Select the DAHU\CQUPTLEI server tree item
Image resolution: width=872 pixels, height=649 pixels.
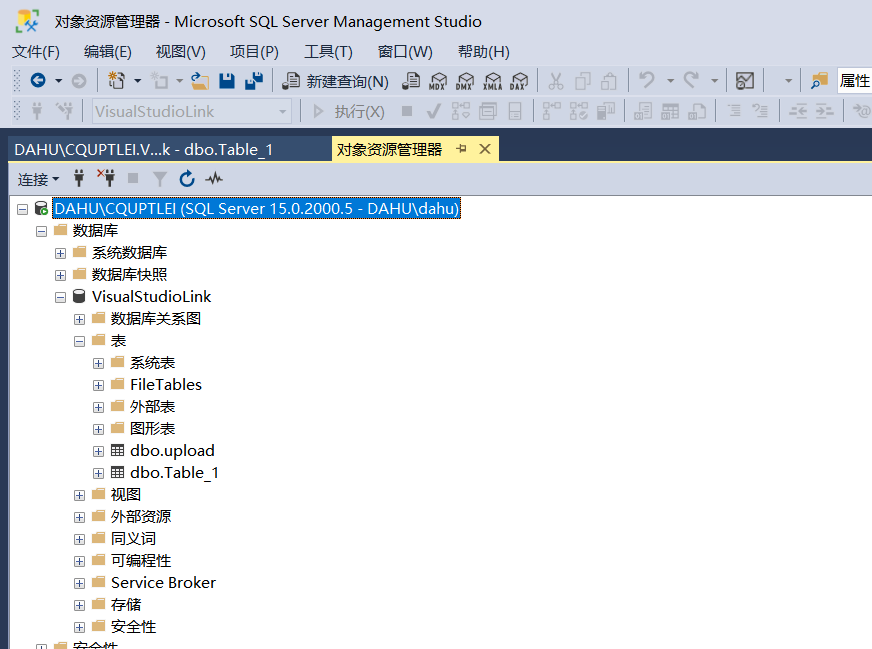coord(256,209)
